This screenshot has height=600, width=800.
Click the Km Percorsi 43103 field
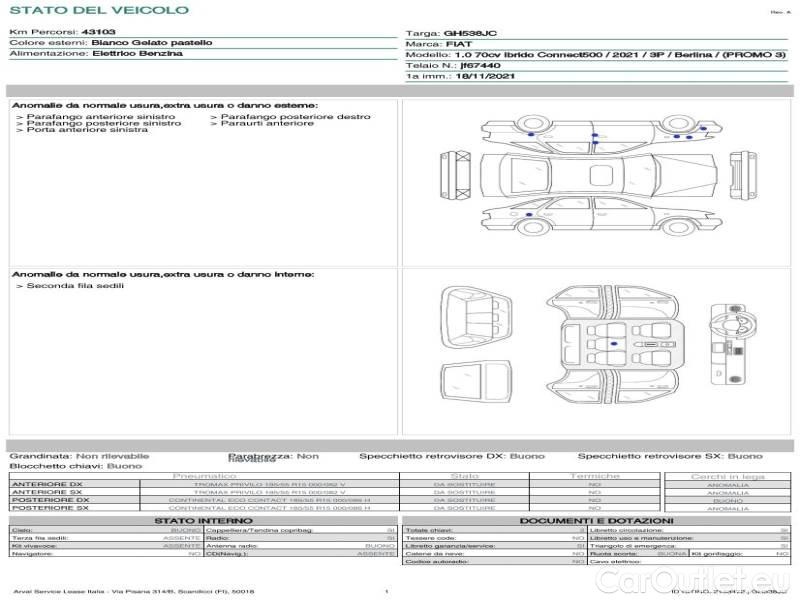62,33
